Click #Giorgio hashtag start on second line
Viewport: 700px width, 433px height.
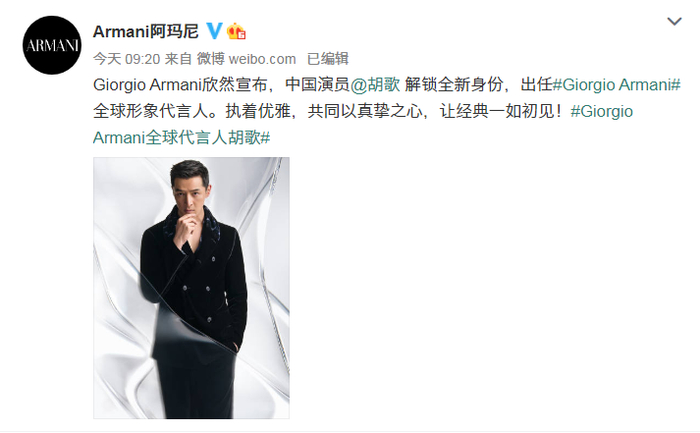(x=601, y=111)
